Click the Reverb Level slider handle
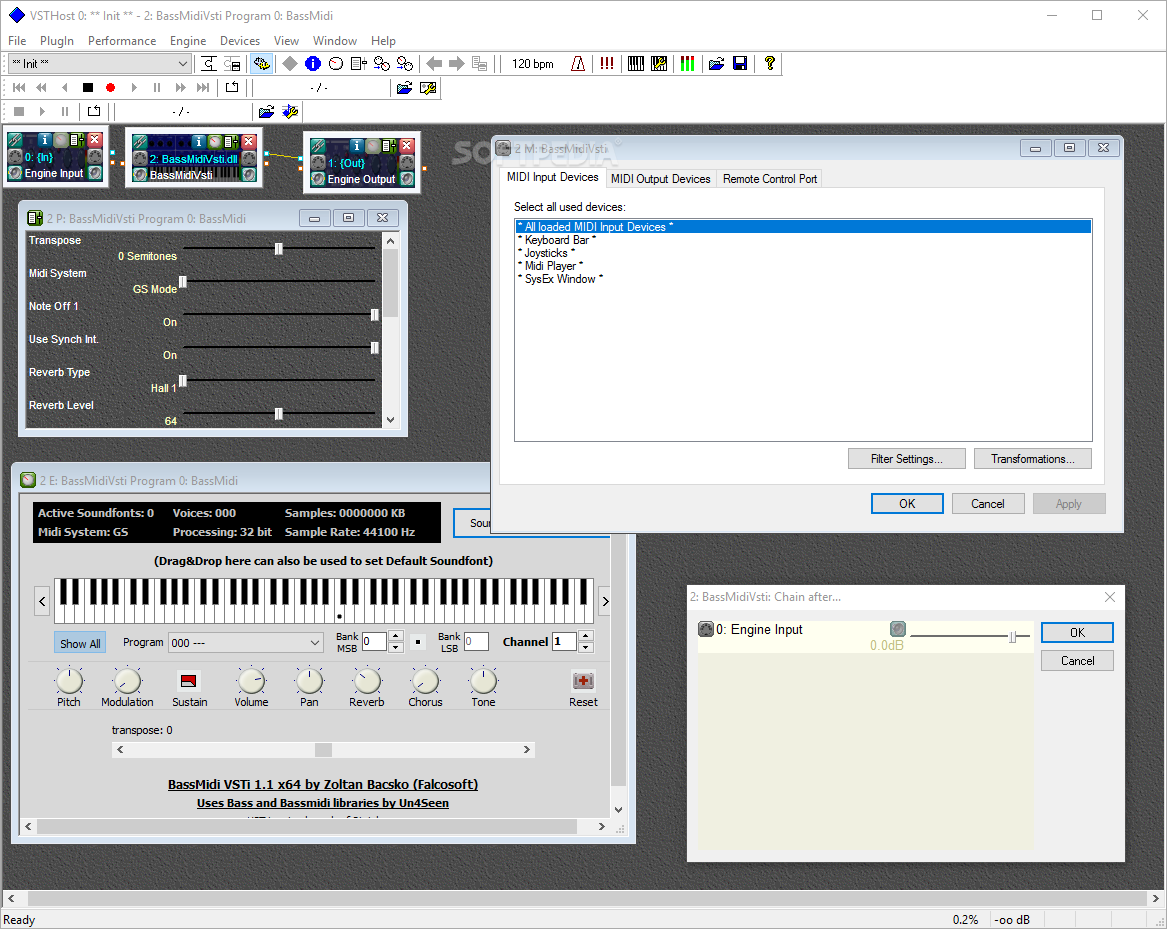The image size is (1167, 929). click(278, 414)
